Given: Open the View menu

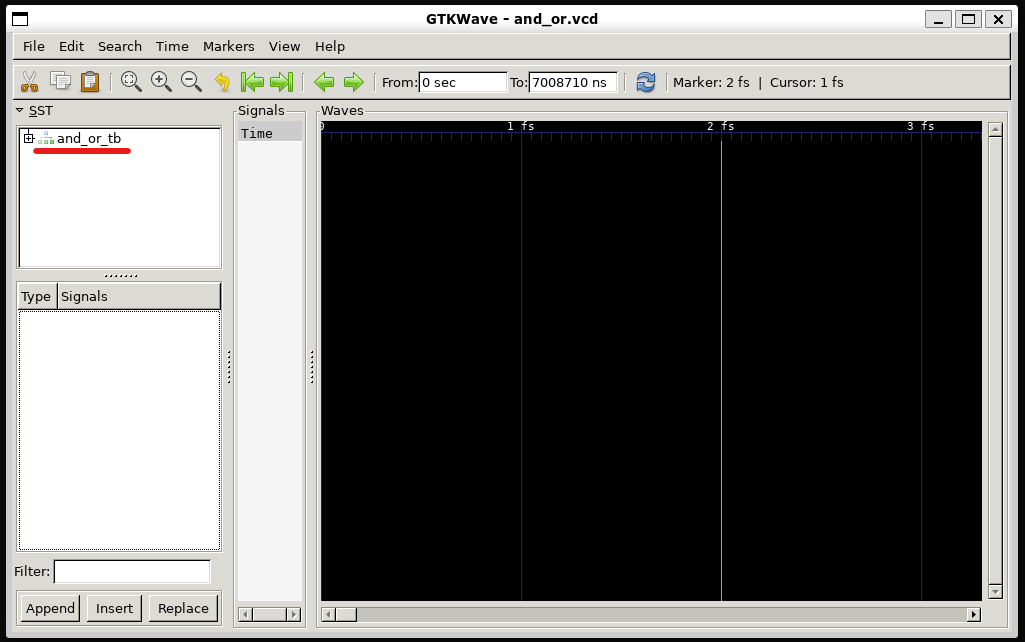Looking at the screenshot, I should [284, 46].
